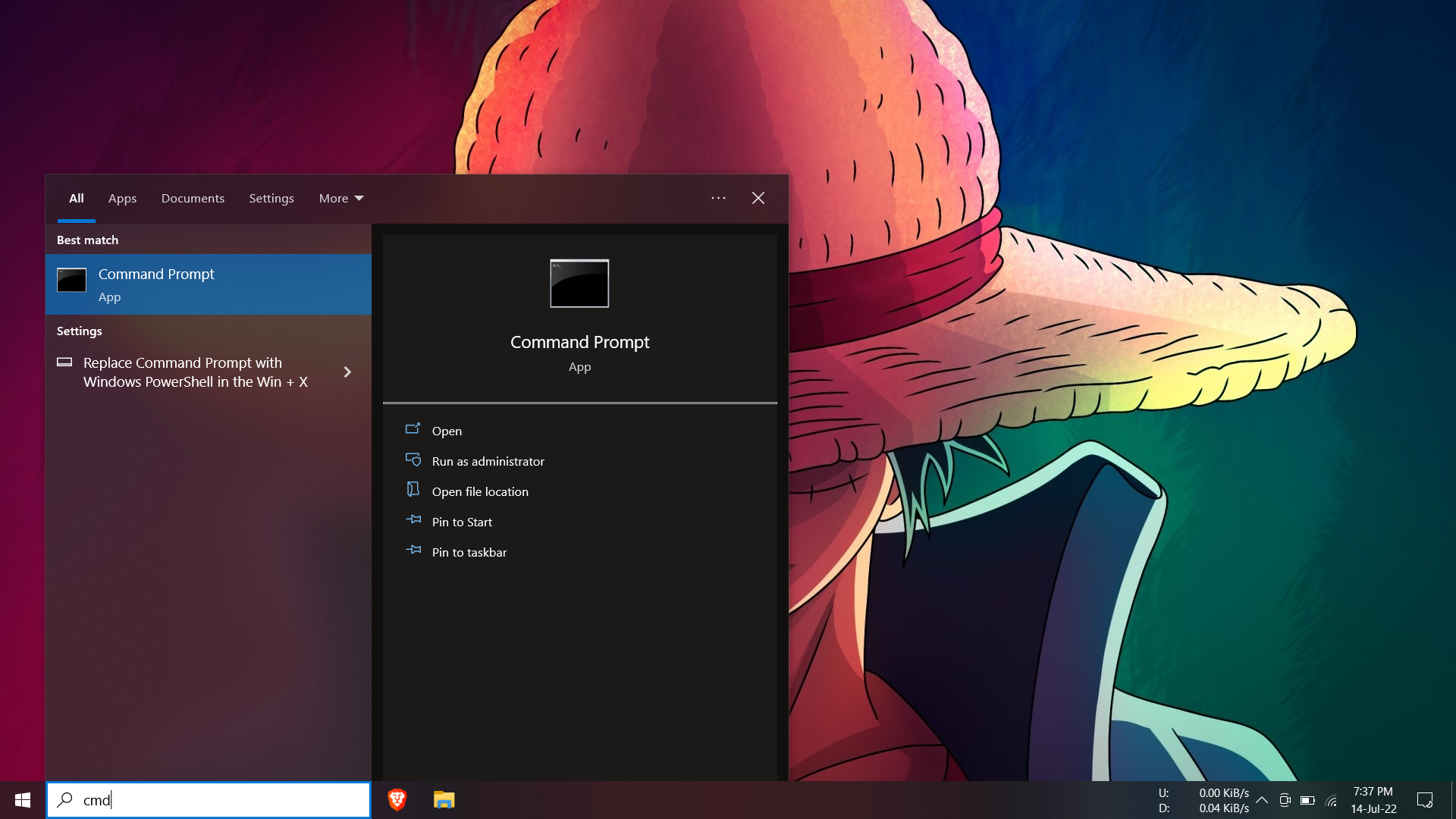Switch to the Apps search tab

coord(122,198)
